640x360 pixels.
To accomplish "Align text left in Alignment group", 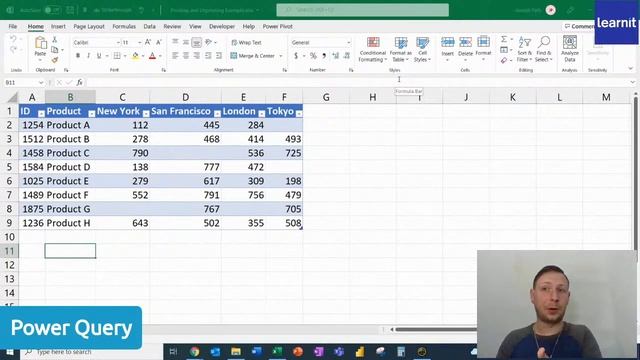I will (x=175, y=56).
